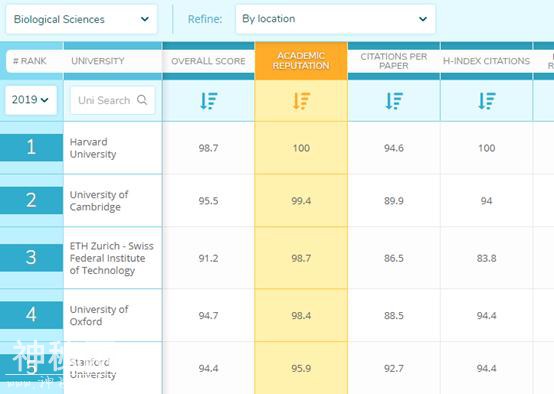Click ETH Zurich H-index value 83.8
The width and height of the screenshot is (554, 394).
(487, 258)
